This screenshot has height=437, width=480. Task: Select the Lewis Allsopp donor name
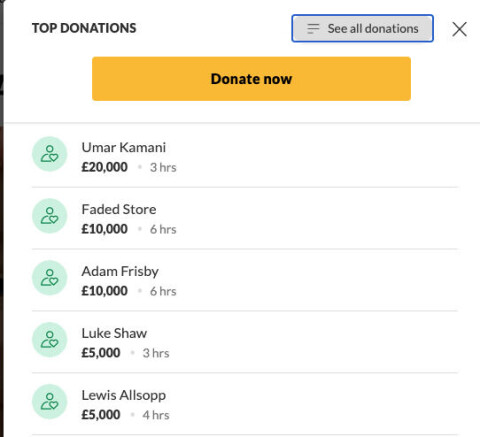click(x=124, y=396)
